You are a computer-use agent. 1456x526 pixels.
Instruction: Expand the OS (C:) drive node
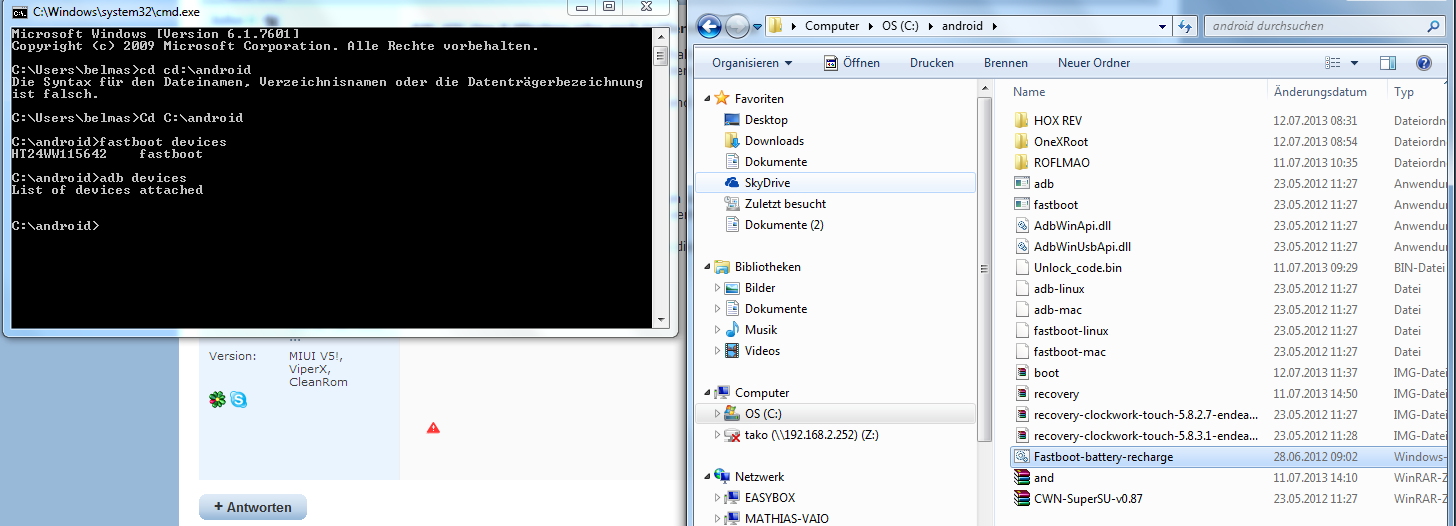coord(718,414)
